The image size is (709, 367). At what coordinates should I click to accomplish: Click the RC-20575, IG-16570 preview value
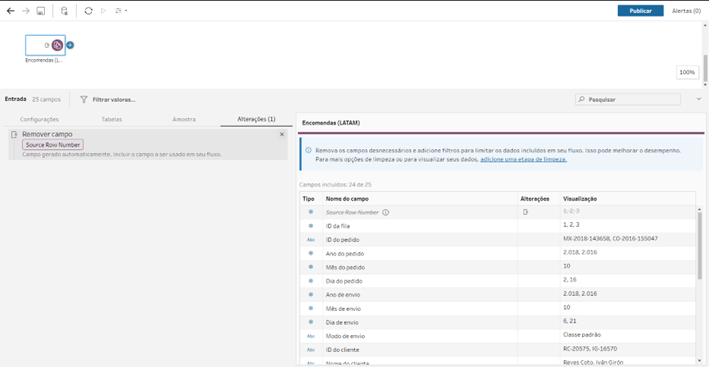tap(590, 348)
